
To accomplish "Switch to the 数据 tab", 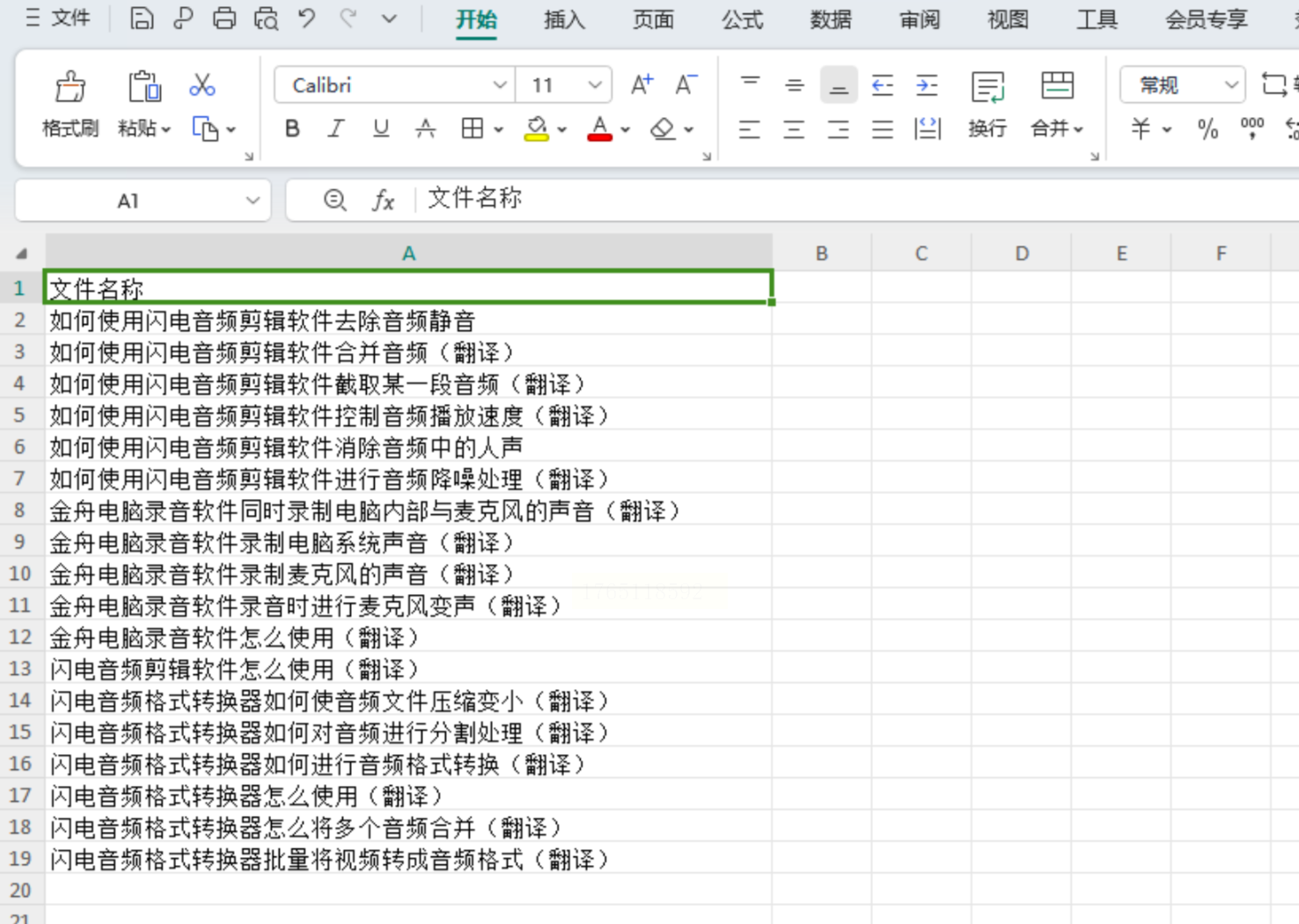I will point(831,19).
